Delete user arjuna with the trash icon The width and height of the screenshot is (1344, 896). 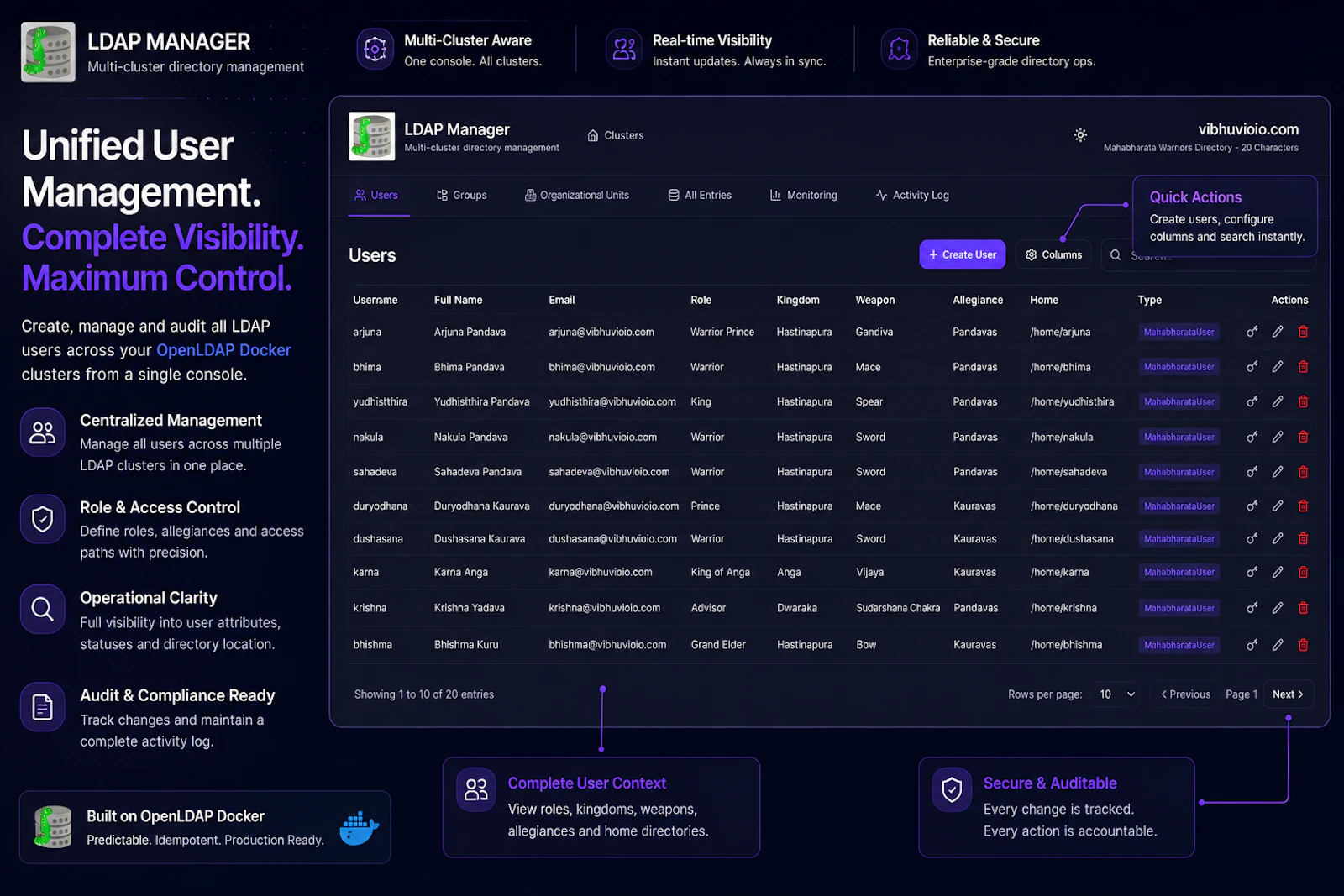pyautogui.click(x=1303, y=332)
